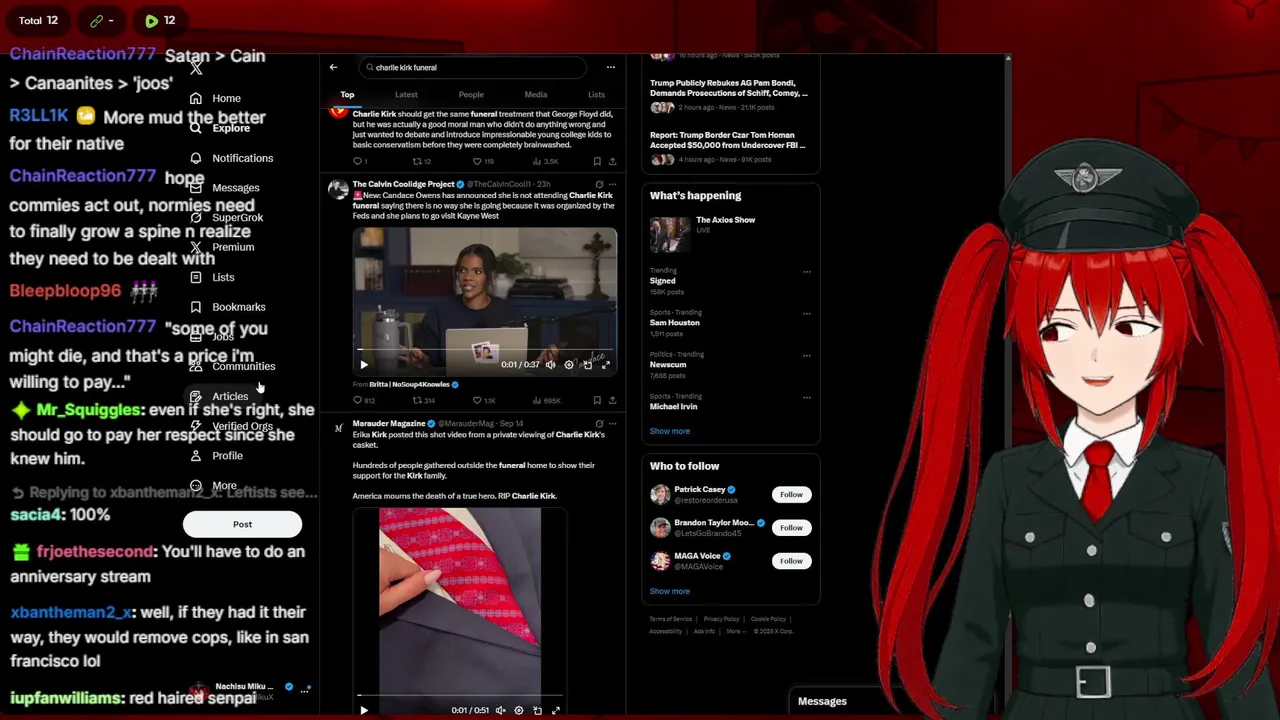Like the Calvin Coolidge Project post
1280x720 pixels.
pos(483,400)
